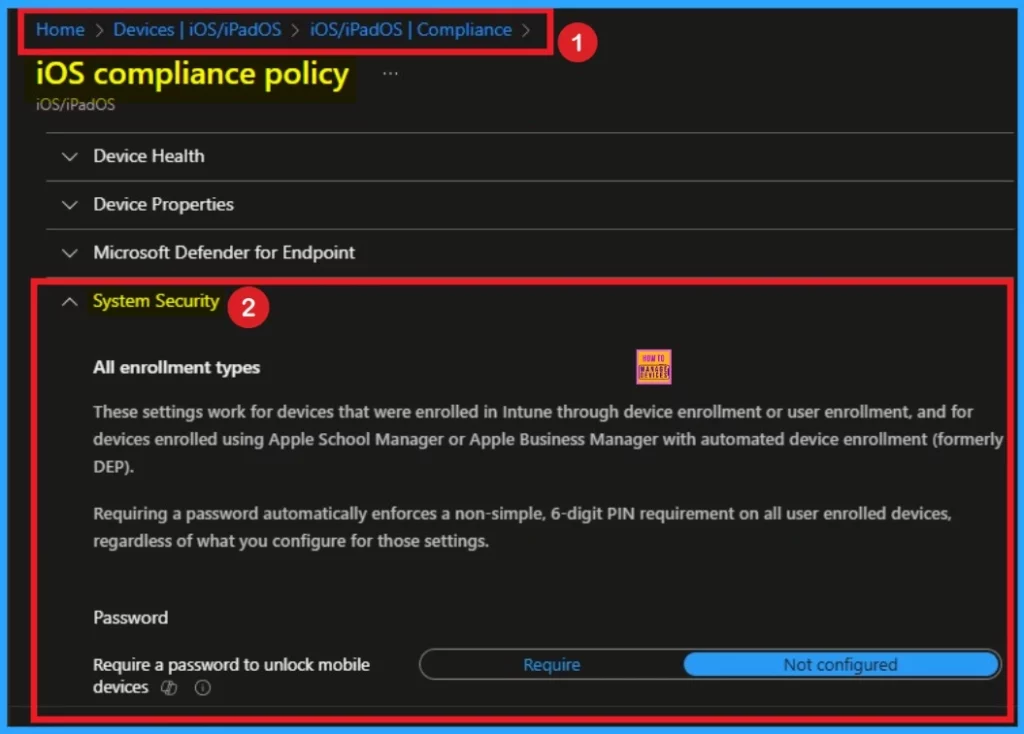Click the 'Device Health' section title
The width and height of the screenshot is (1024, 734).
(149, 156)
